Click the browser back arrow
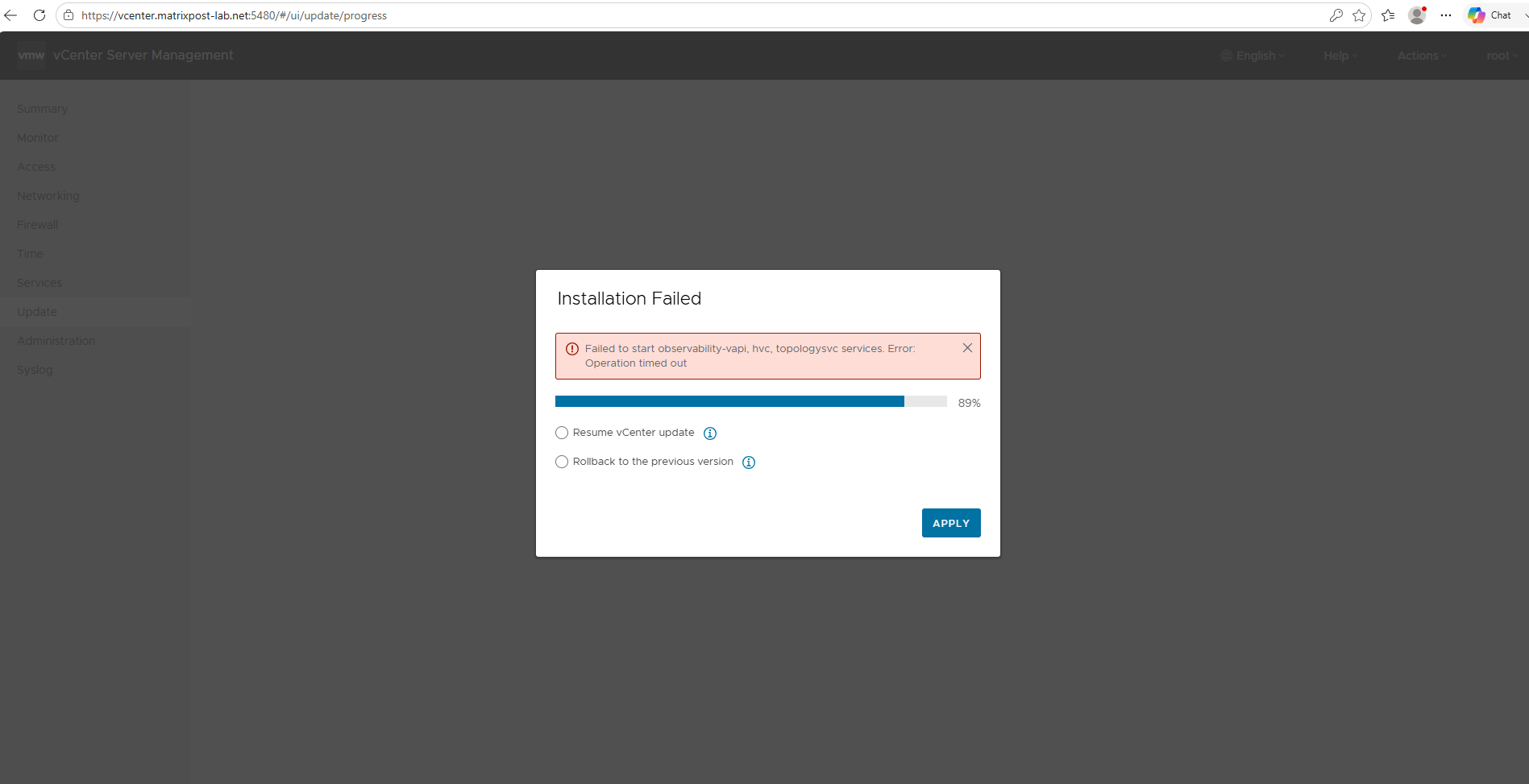This screenshot has height=784, width=1529. pyautogui.click(x=10, y=15)
